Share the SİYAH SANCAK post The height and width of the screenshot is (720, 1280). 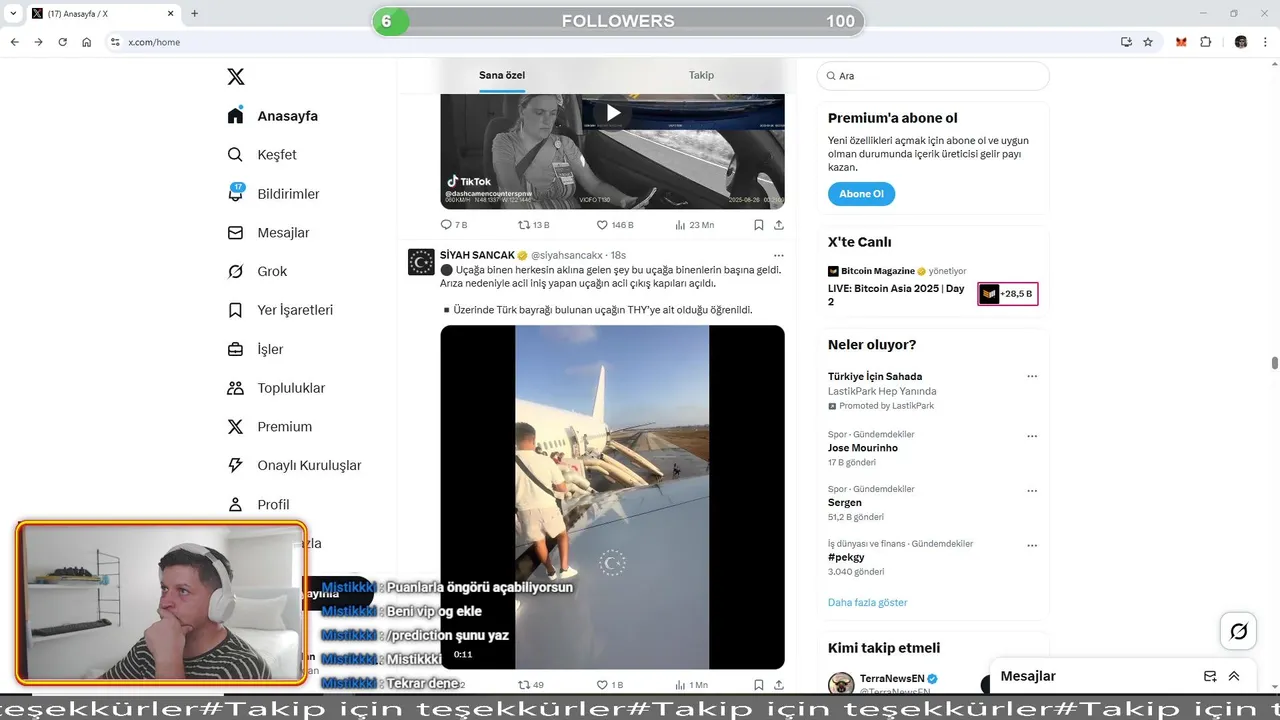779,685
